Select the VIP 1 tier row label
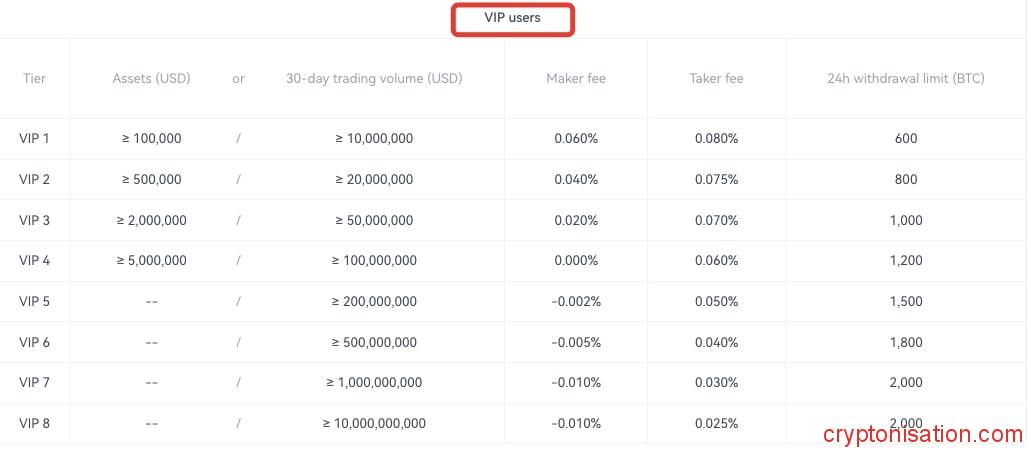The image size is (1028, 450). 34,139
